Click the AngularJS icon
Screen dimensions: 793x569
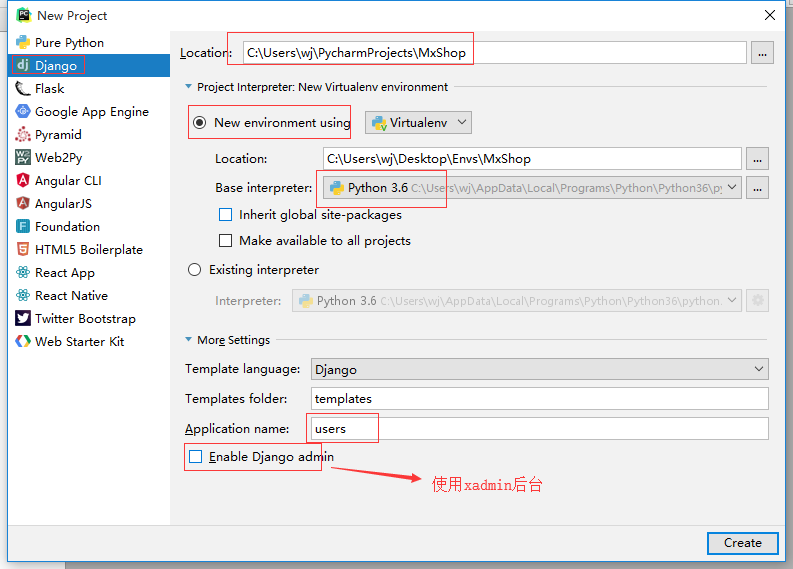23,203
